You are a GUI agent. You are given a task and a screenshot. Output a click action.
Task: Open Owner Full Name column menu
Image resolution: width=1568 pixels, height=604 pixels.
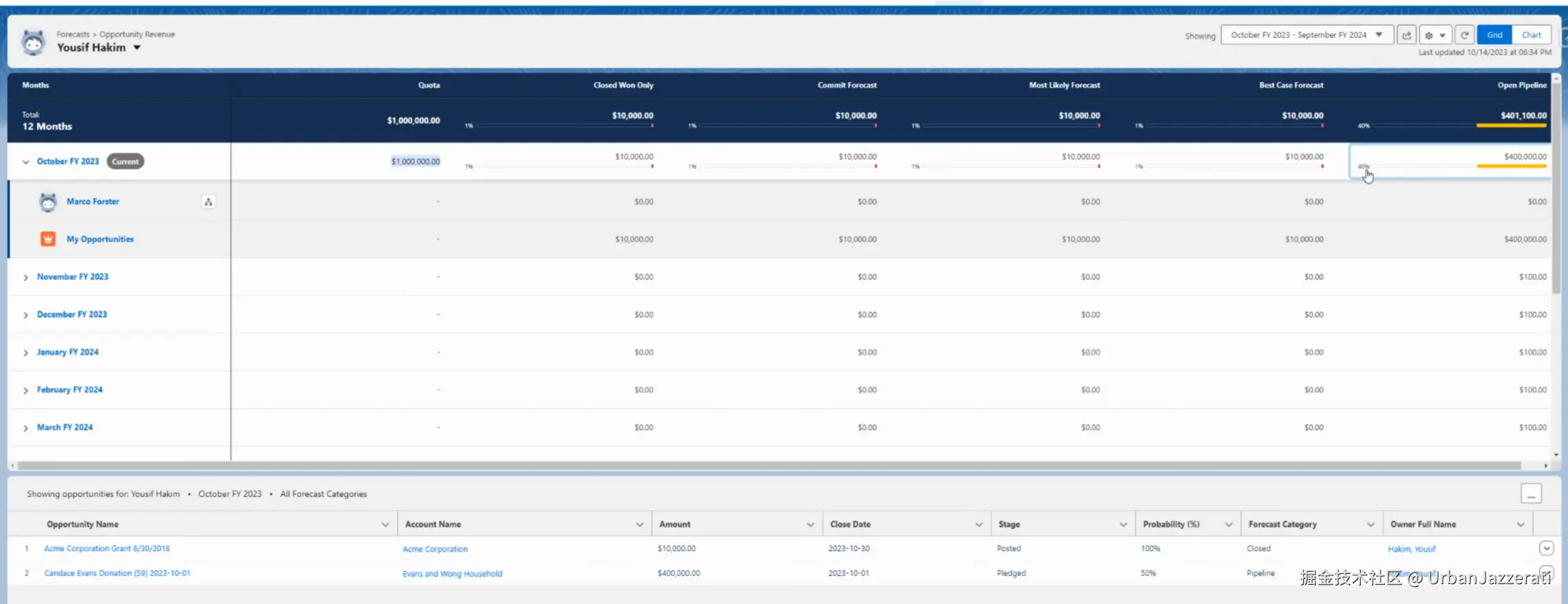[x=1521, y=524]
